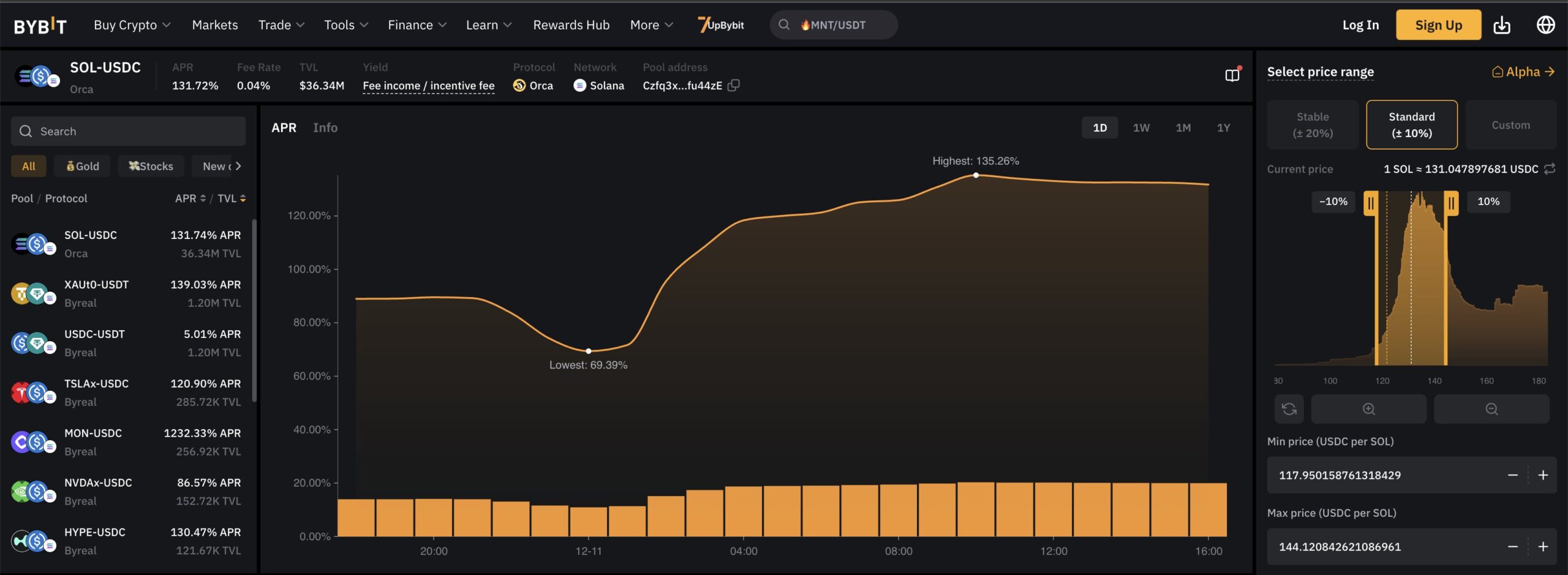Copy the pool address icon
Image resolution: width=1568 pixels, height=575 pixels.
tap(733, 86)
